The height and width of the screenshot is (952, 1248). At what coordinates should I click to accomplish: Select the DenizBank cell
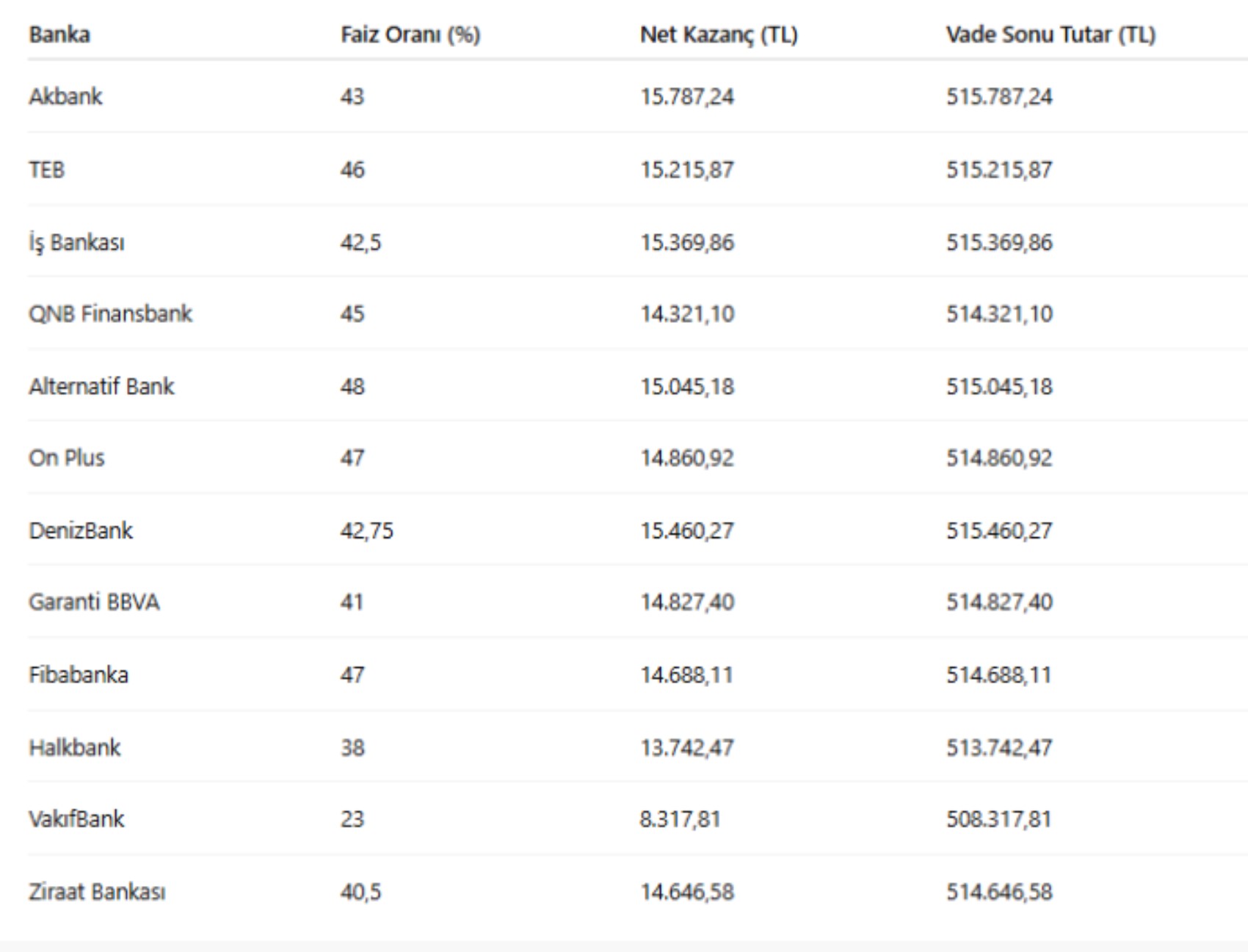(x=81, y=530)
